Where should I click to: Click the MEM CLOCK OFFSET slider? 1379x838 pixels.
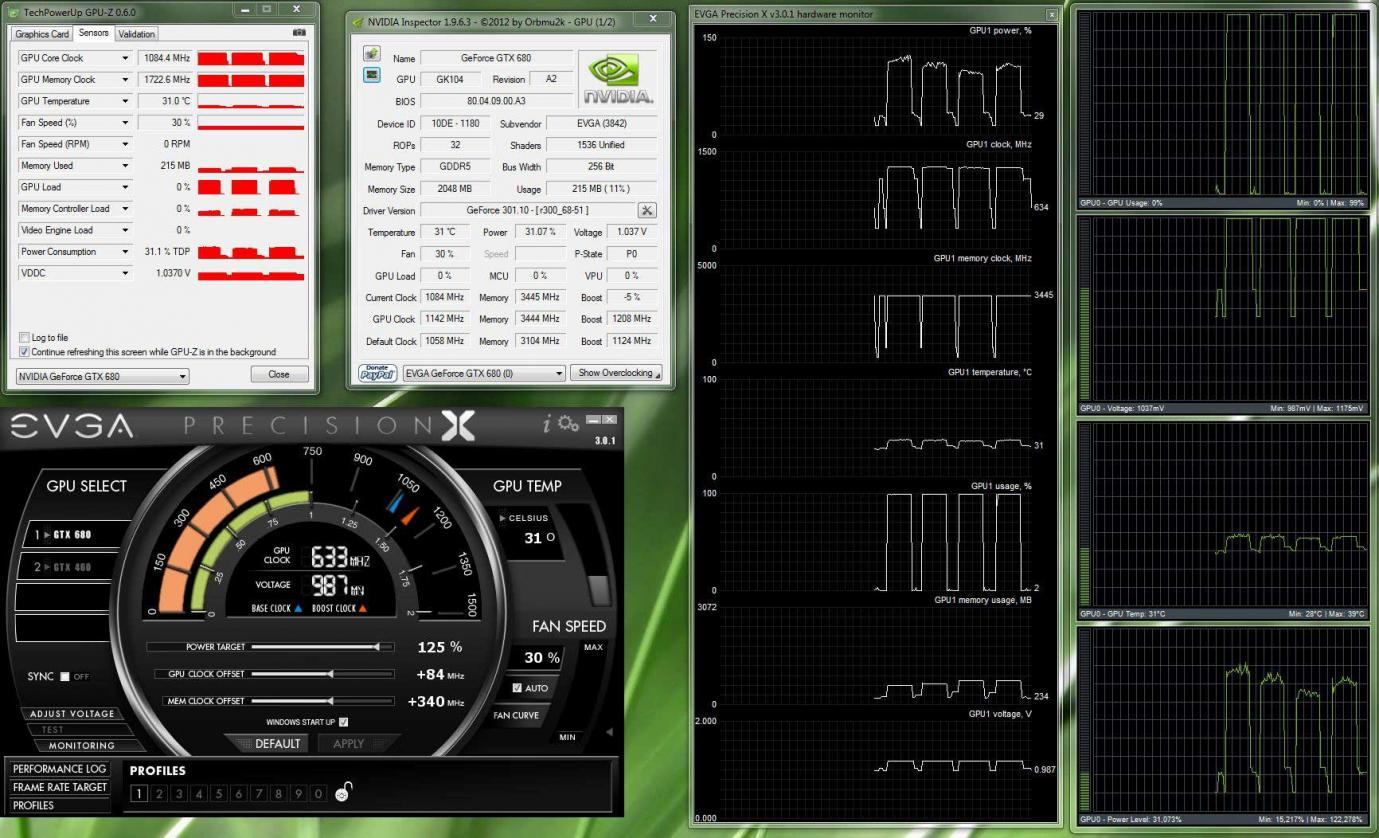[322, 701]
